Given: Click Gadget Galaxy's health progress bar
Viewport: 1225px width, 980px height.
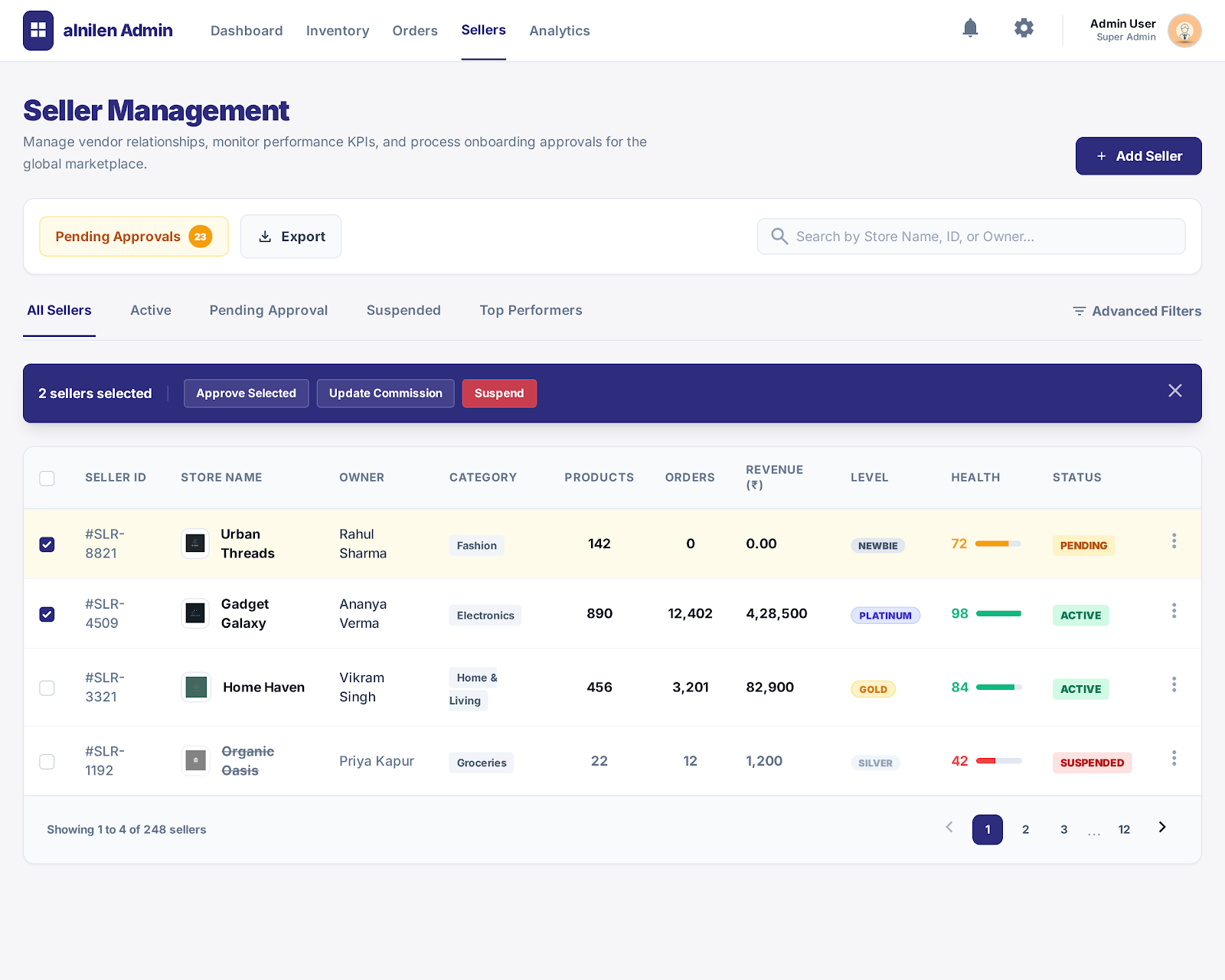Looking at the screenshot, I should 998,613.
